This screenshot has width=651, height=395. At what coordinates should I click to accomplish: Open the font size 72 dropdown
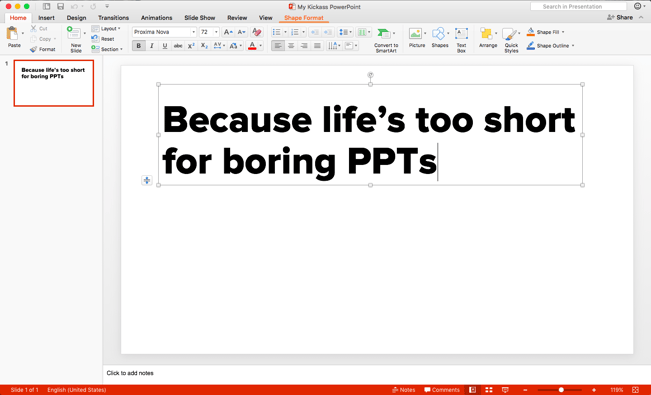(x=216, y=32)
